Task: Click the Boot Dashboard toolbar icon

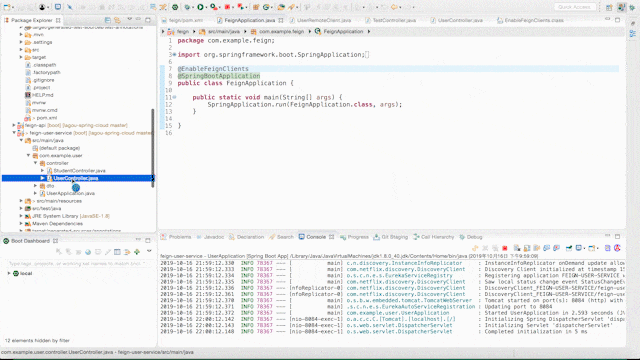Action: 175,7
